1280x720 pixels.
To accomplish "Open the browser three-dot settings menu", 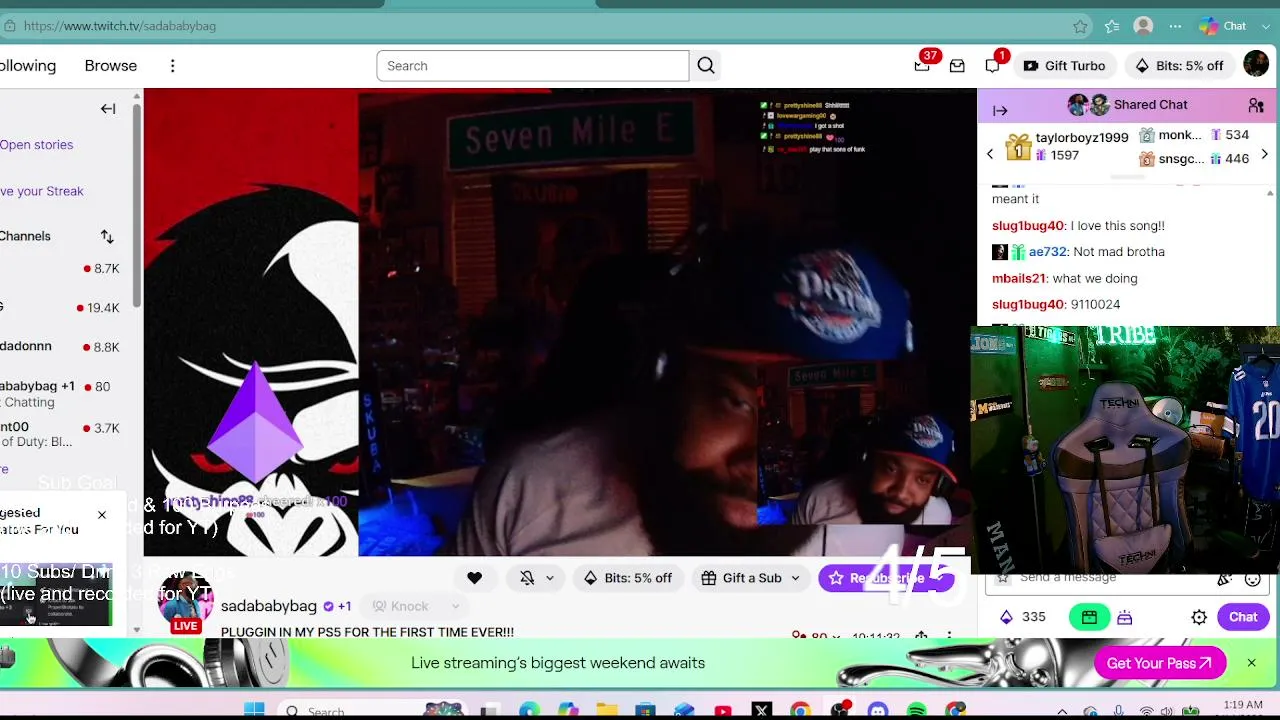I will (1175, 26).
